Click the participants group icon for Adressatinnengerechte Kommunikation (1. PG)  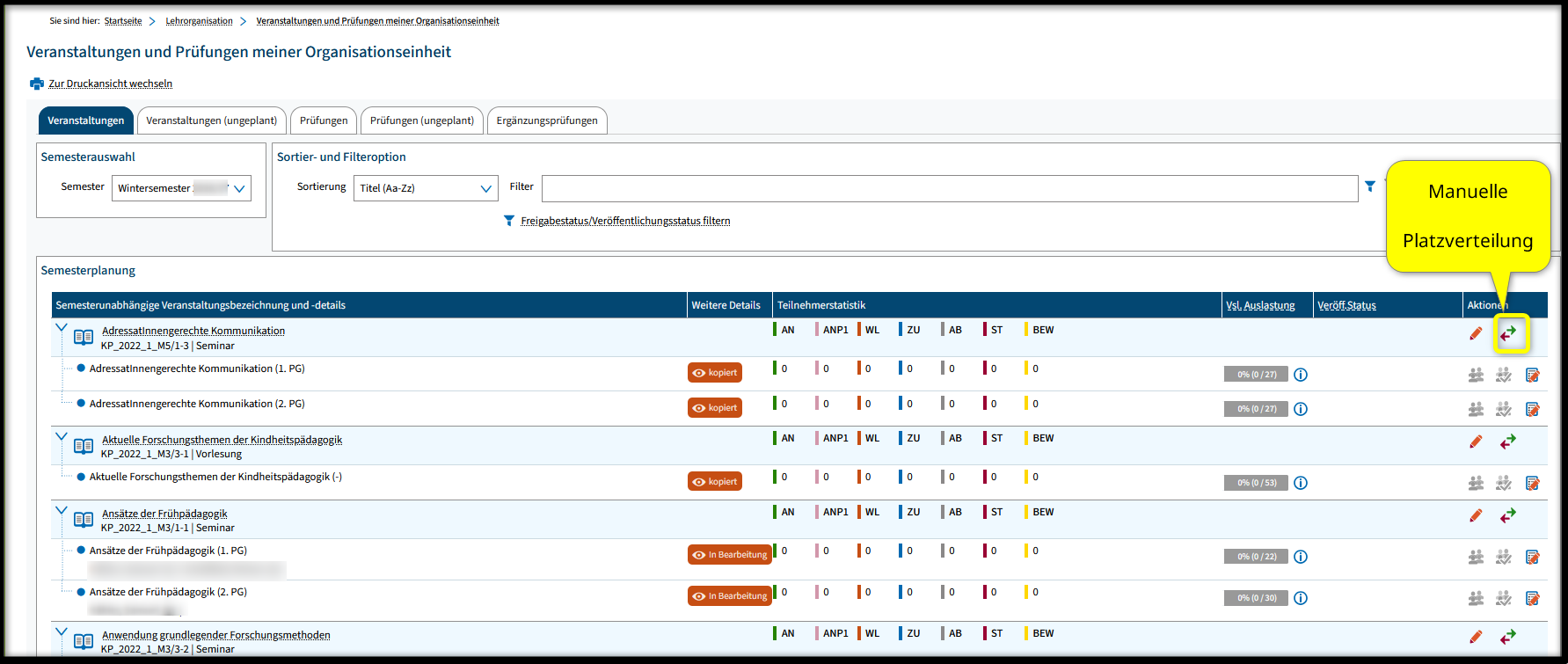coord(1476,375)
